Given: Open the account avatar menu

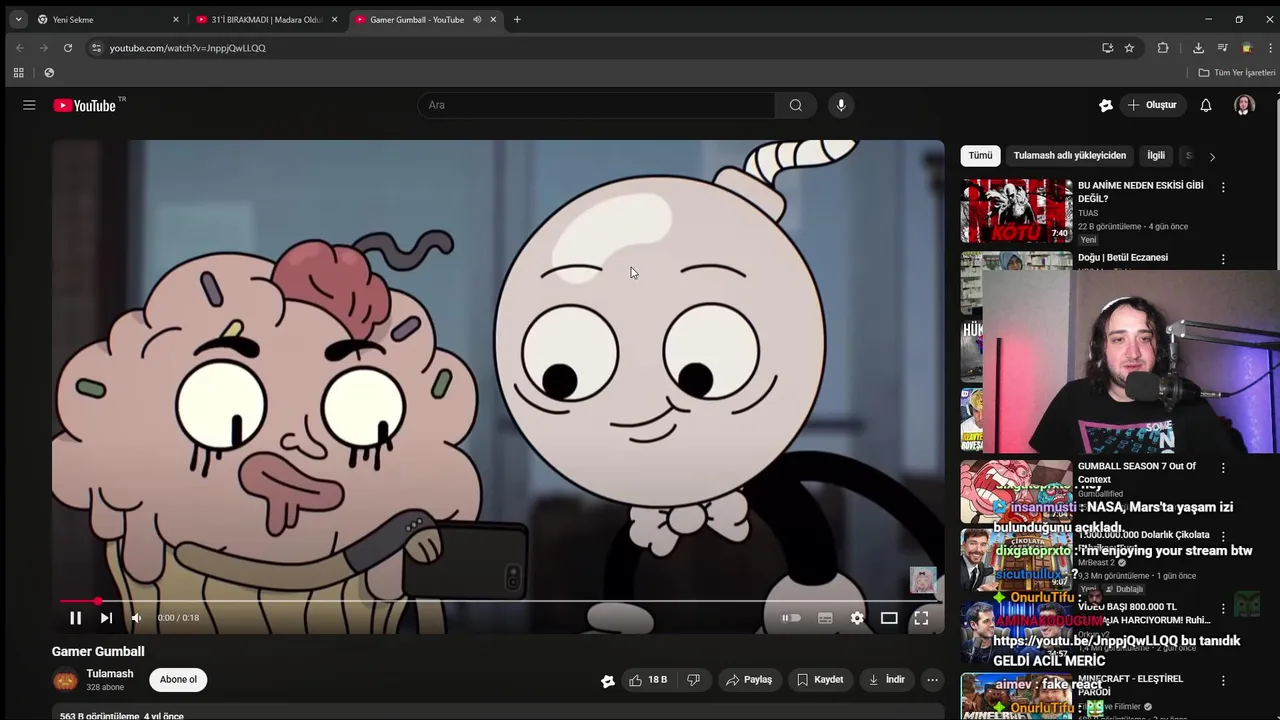Looking at the screenshot, I should pos(1244,105).
